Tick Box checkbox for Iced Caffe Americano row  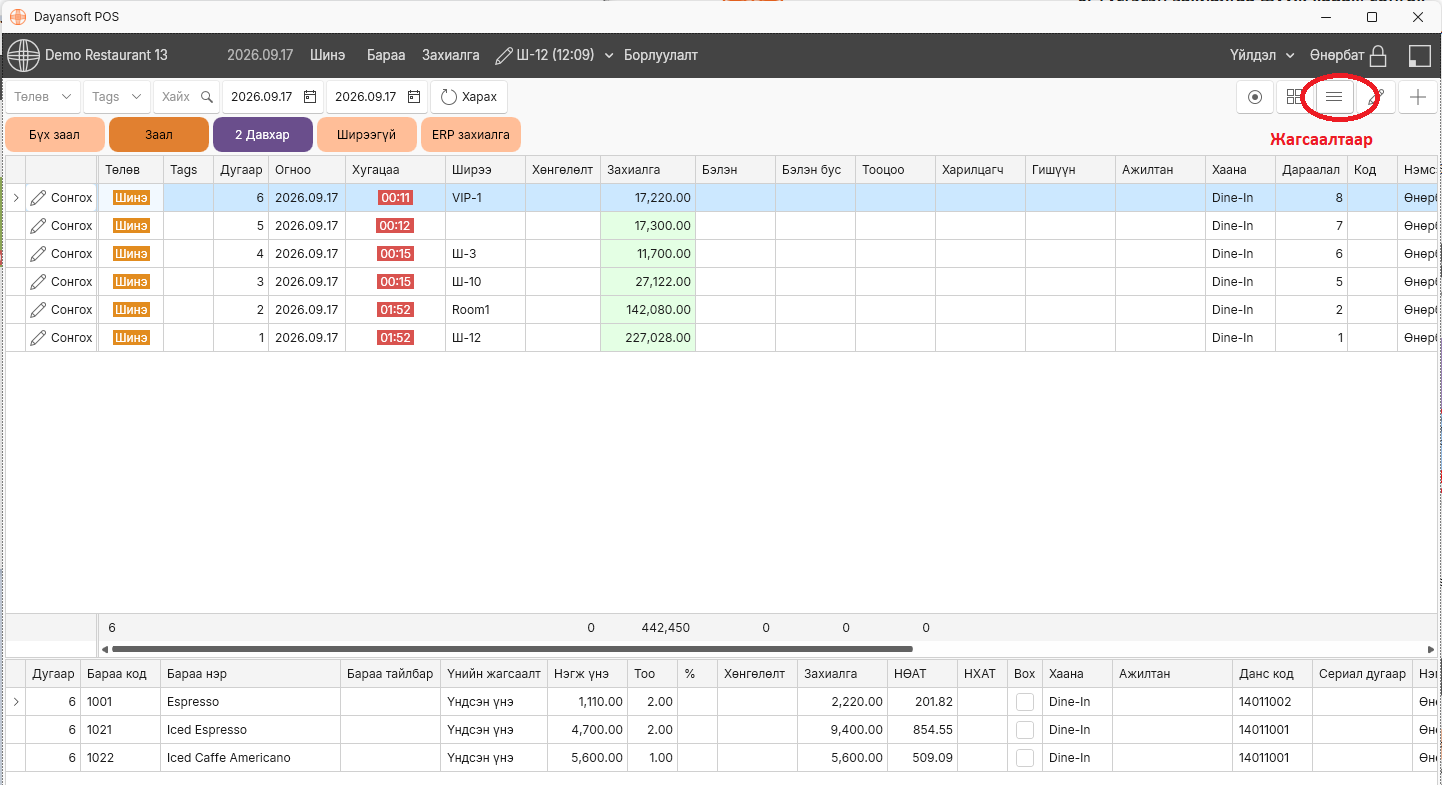click(1025, 758)
